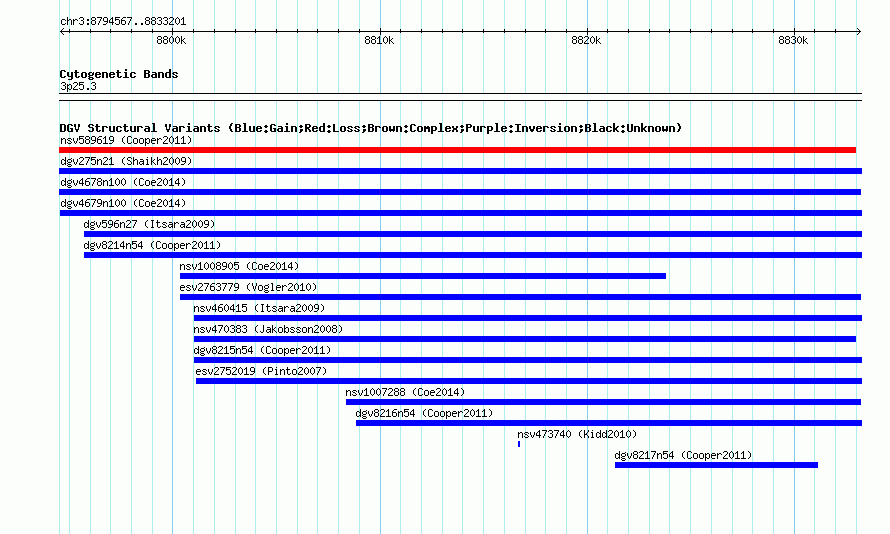Click the nsv460415 blue bar
The image size is (890, 534).
(x=528, y=318)
